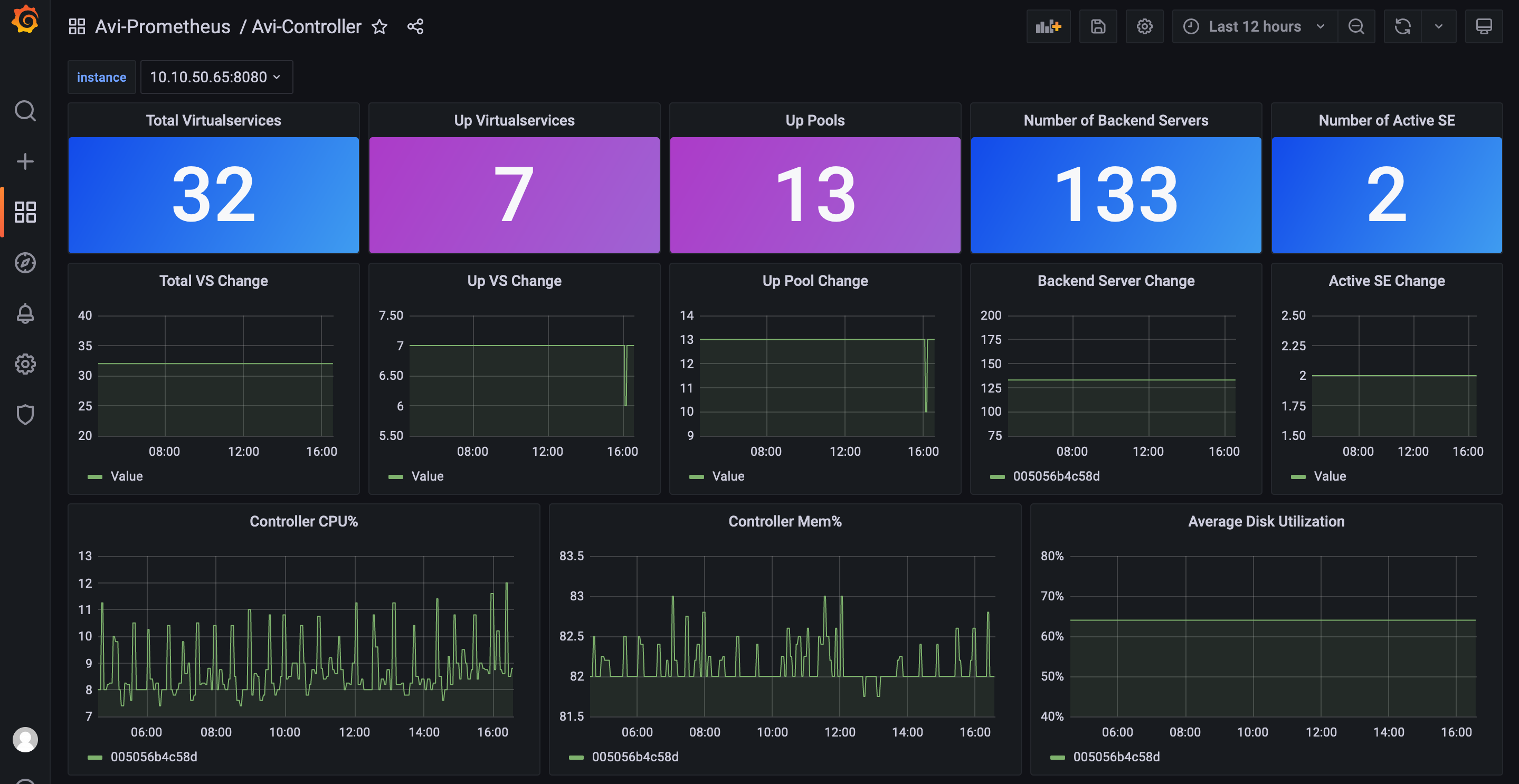Open the Up Pools panel title menu

(x=815, y=120)
